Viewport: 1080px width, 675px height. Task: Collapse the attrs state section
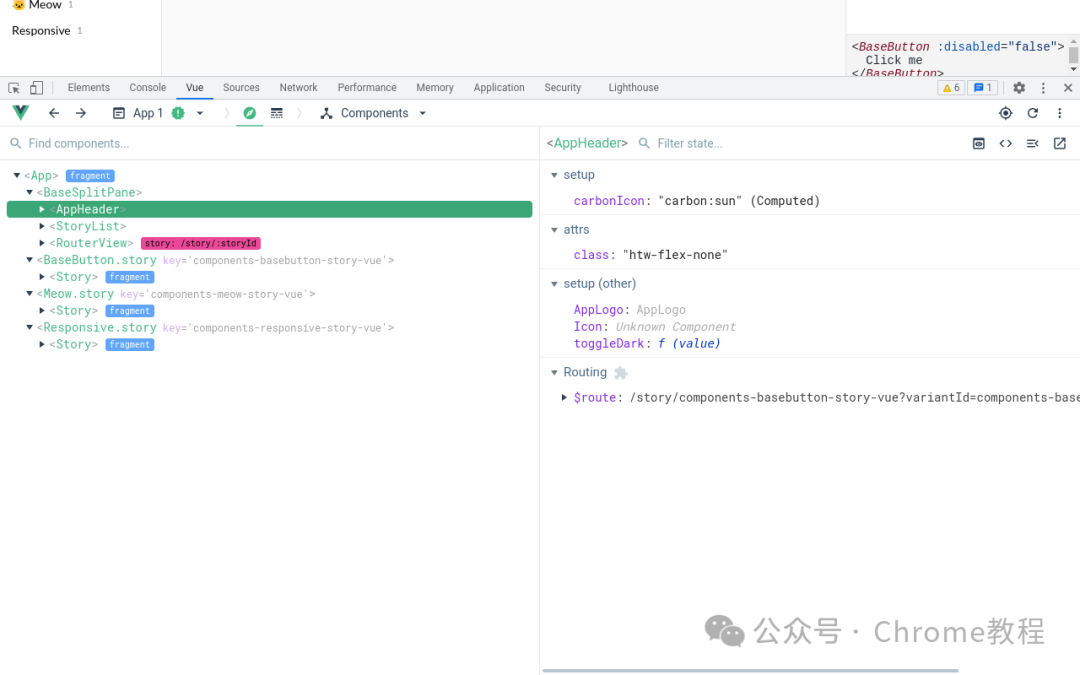click(x=554, y=230)
